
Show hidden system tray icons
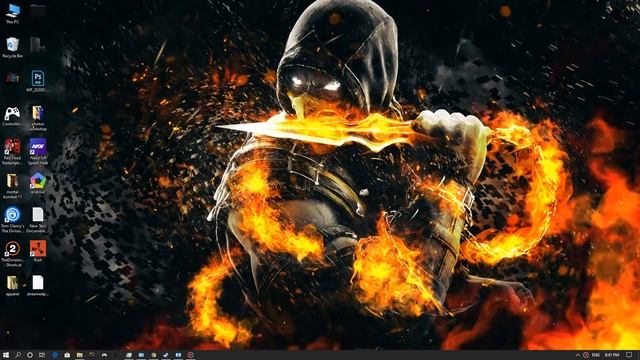pos(578,355)
